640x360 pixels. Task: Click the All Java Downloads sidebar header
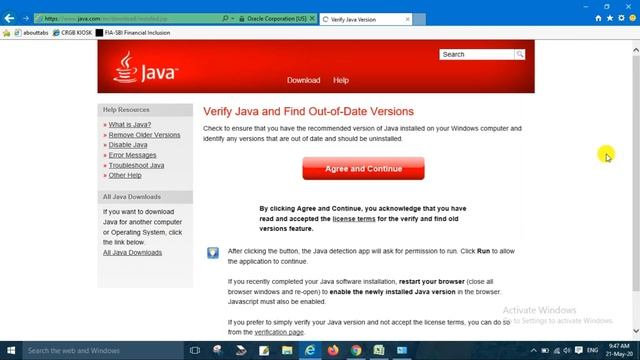(145, 197)
